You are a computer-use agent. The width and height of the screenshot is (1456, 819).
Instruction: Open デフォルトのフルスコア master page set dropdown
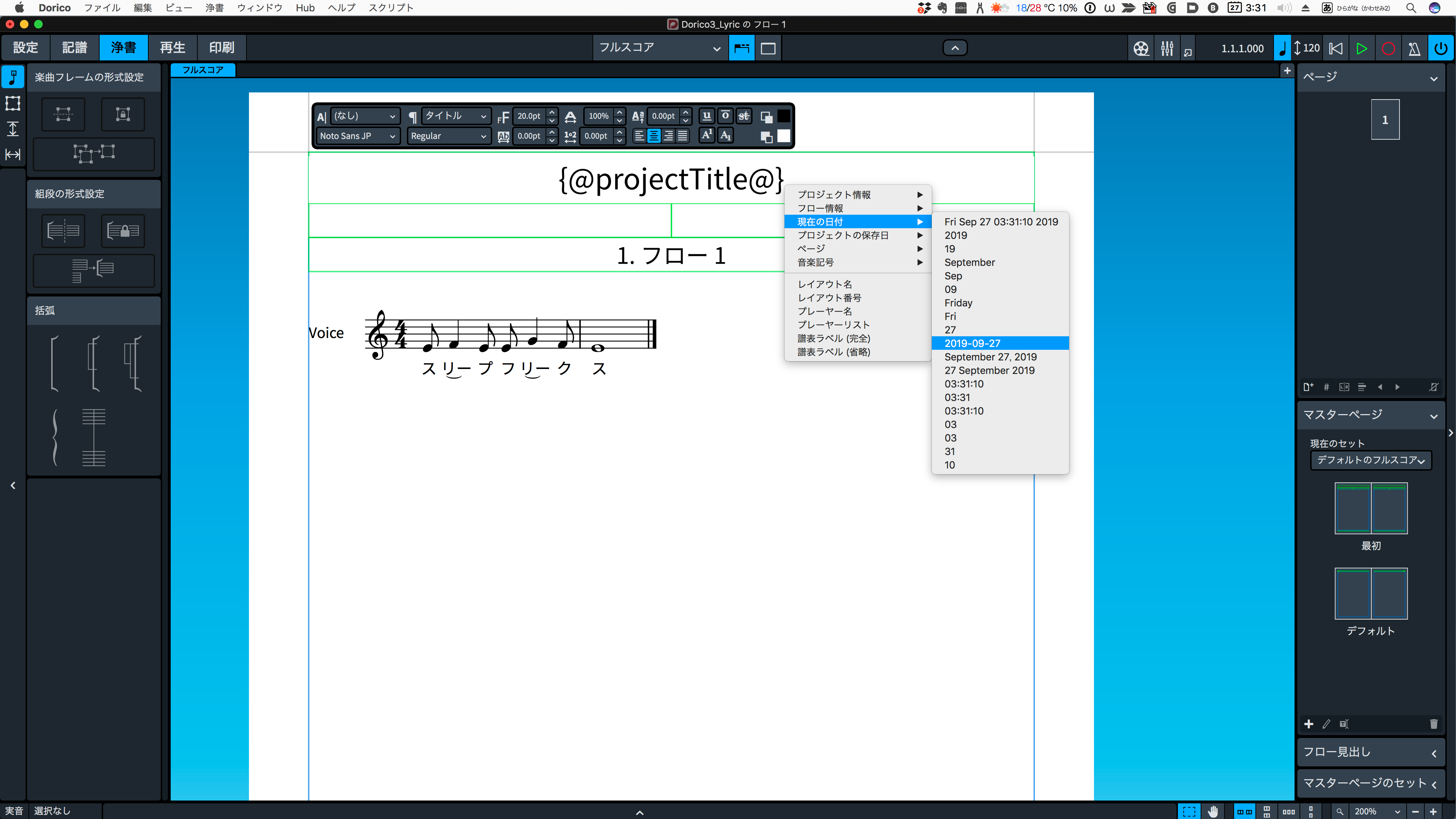[1371, 460]
